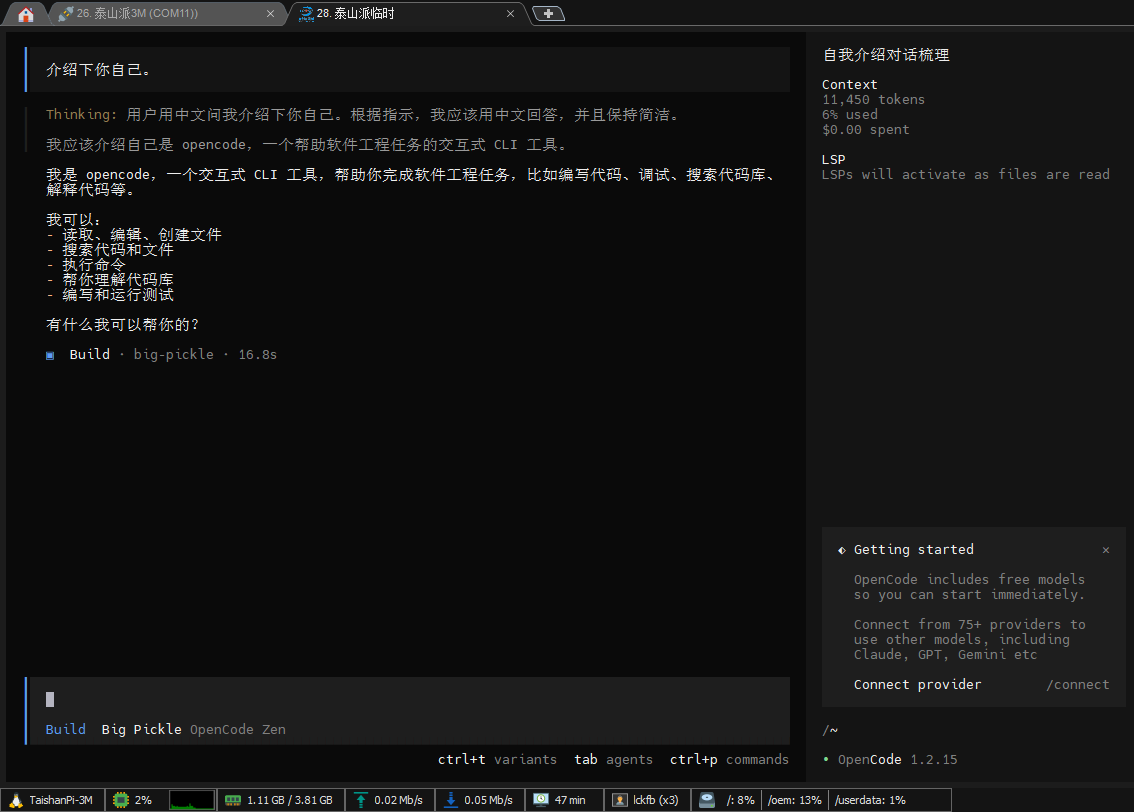Close the 26 泰山派3M tab
The width and height of the screenshot is (1134, 812).
pos(270,14)
